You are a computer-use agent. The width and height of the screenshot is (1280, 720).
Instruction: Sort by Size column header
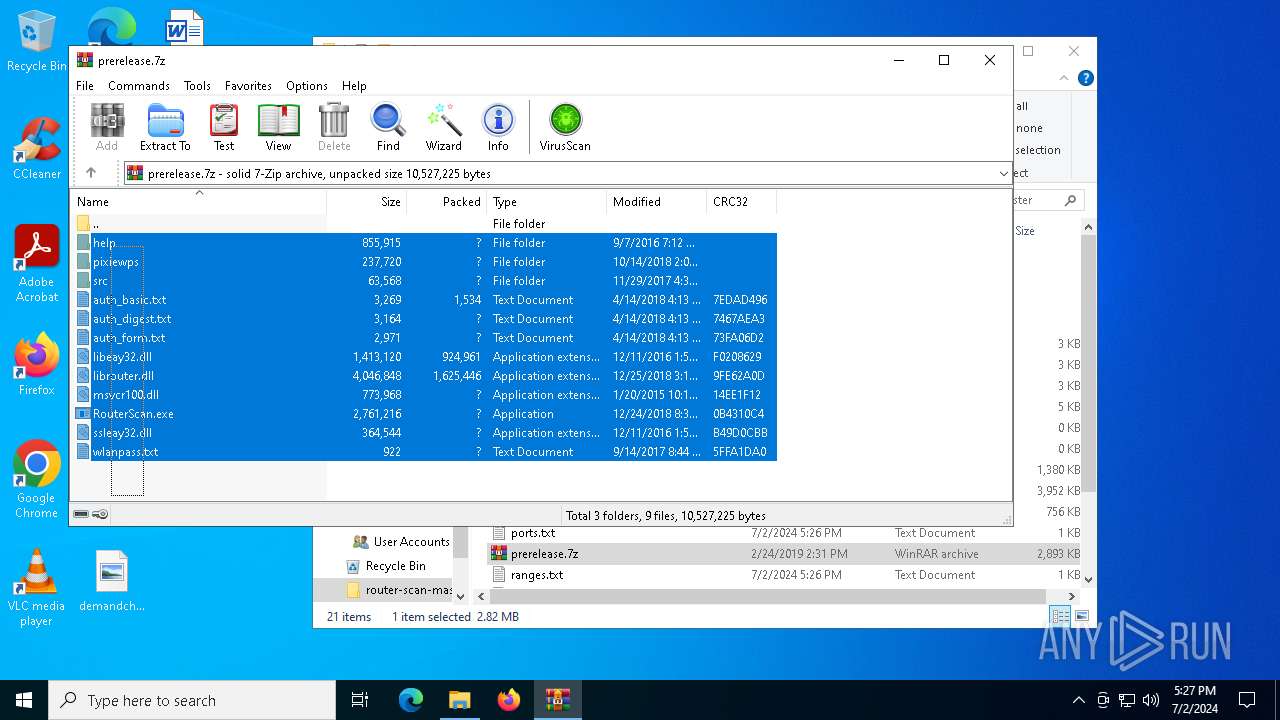coord(367,202)
